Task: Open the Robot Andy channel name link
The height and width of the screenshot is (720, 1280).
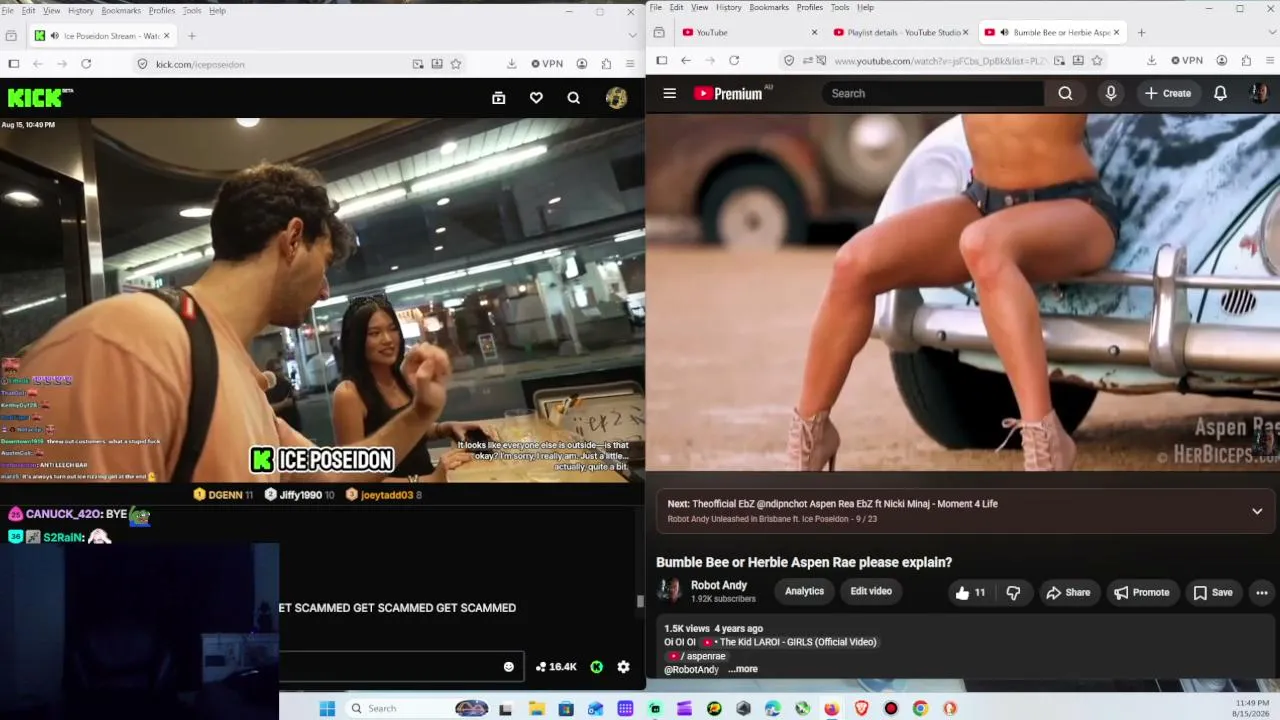Action: pos(719,585)
